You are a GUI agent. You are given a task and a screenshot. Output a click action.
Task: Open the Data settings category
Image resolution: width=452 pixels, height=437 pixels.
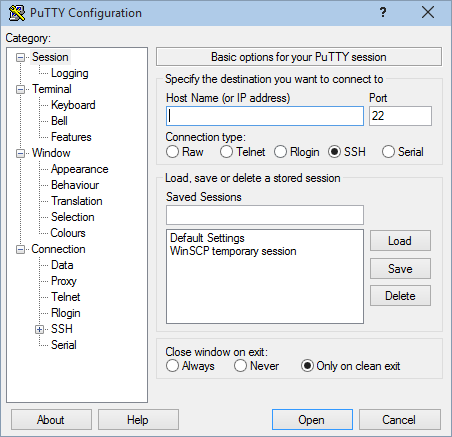tap(62, 265)
